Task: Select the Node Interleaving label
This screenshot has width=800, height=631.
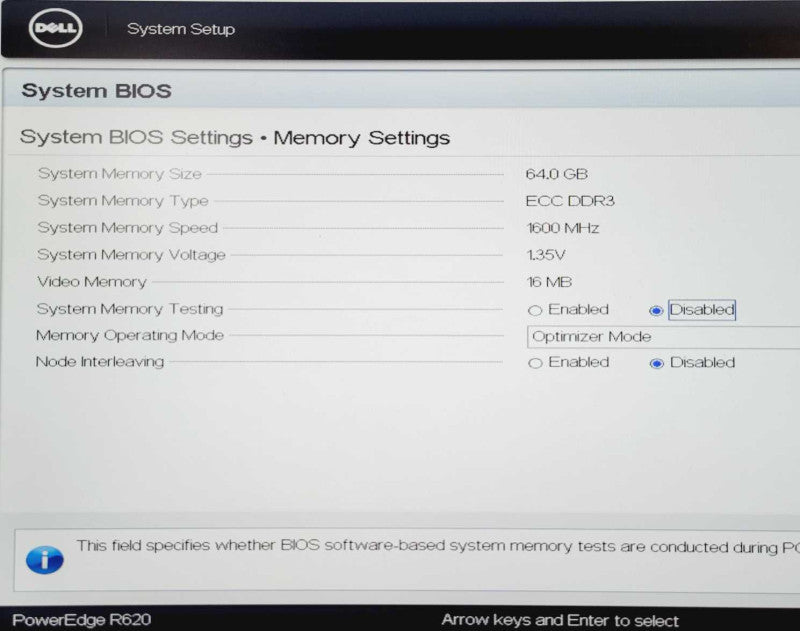Action: click(100, 362)
